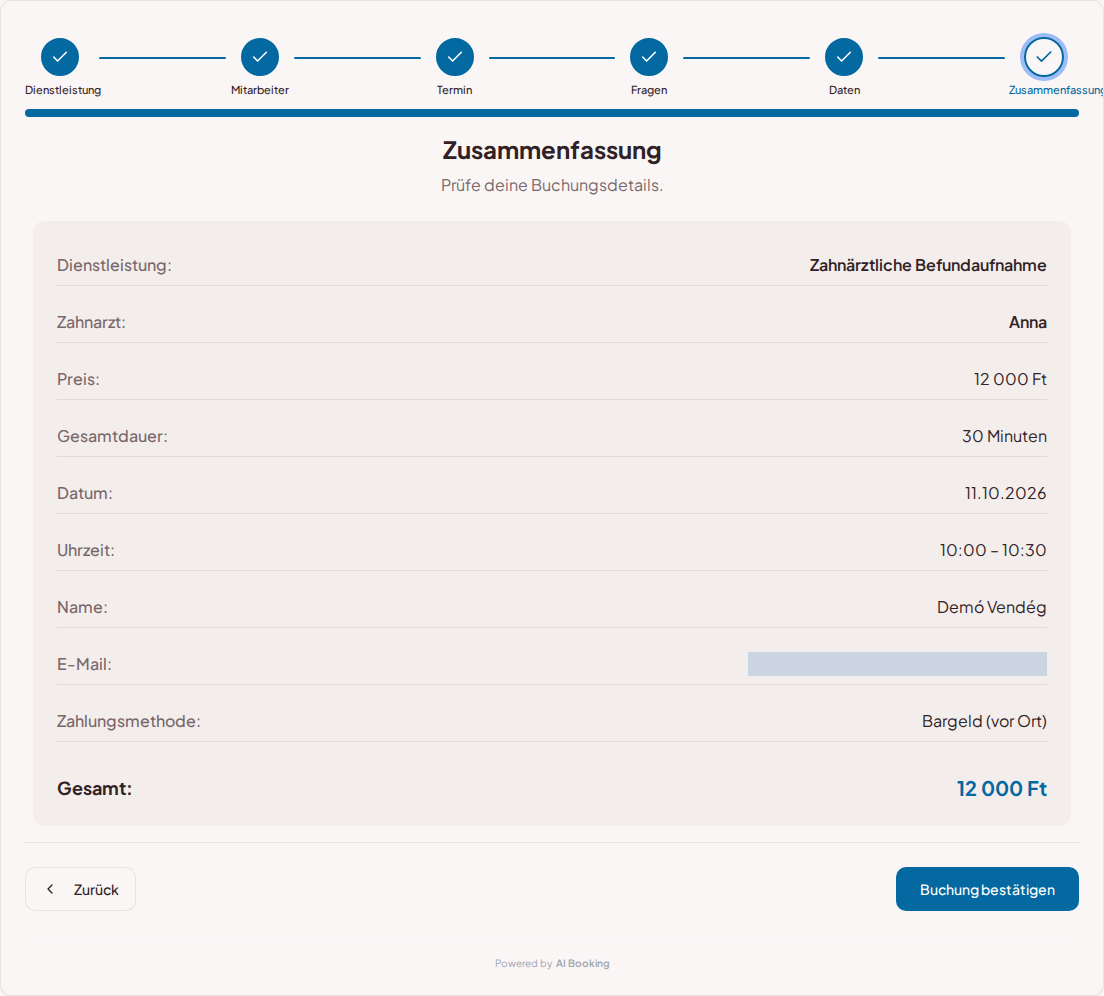The image size is (1104, 996).
Task: Click the 'Dienstleistung:' row label
Action: click(x=114, y=265)
